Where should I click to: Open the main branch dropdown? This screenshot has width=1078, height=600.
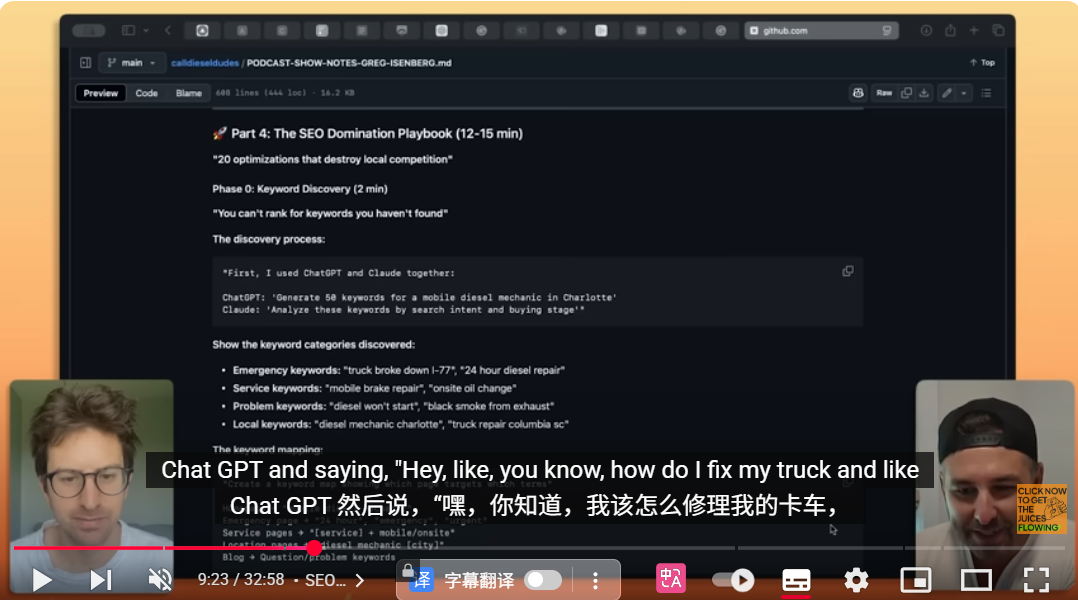coord(131,63)
